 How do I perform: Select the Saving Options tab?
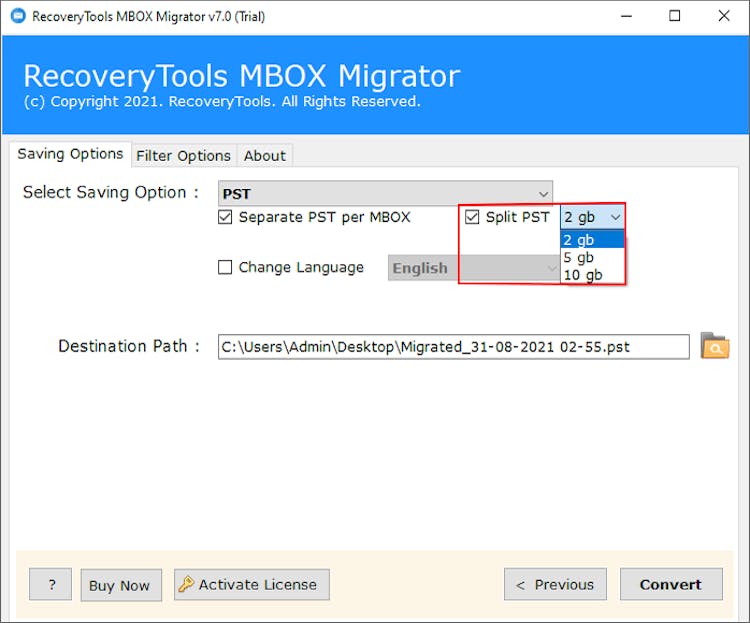click(x=70, y=154)
